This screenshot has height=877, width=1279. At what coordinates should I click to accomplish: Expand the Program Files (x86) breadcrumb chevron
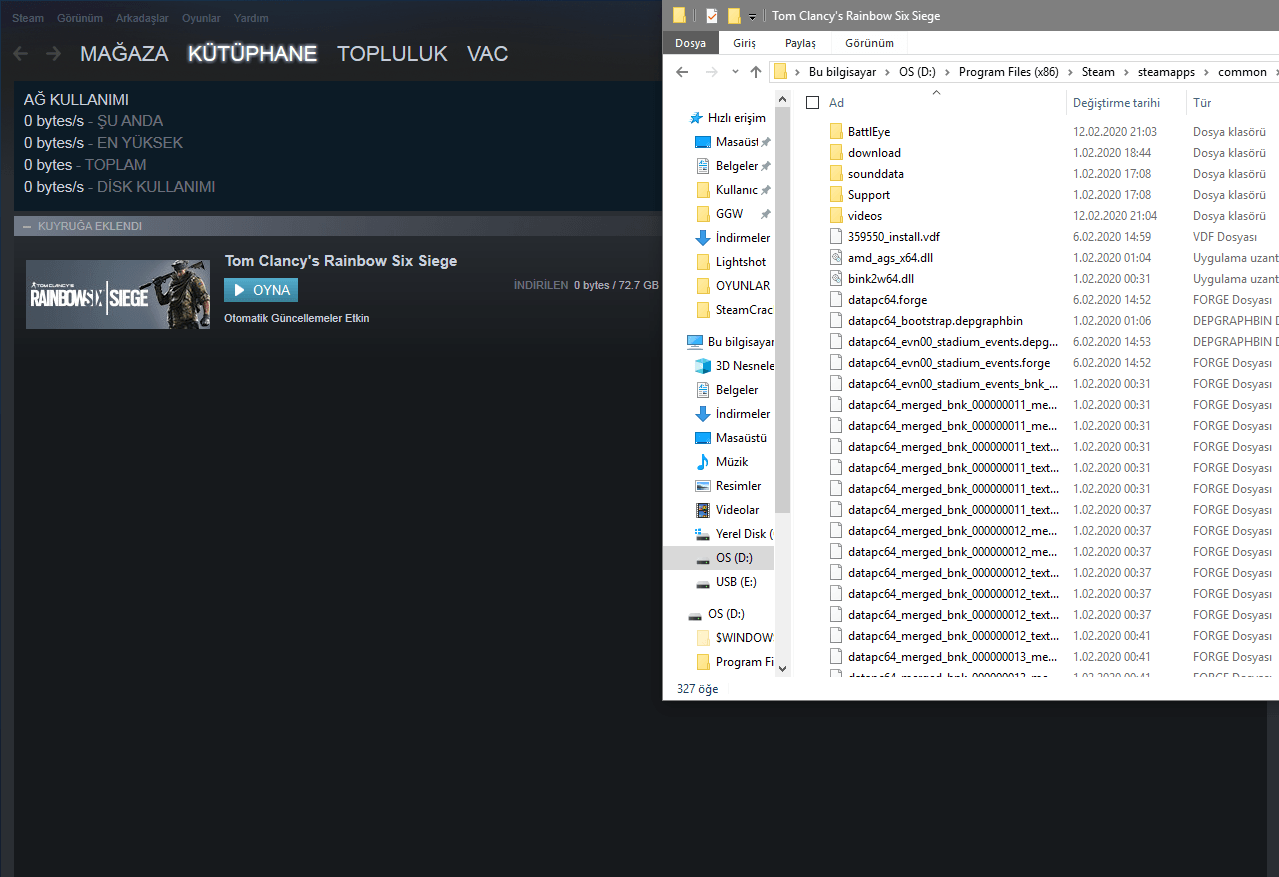click(1069, 72)
